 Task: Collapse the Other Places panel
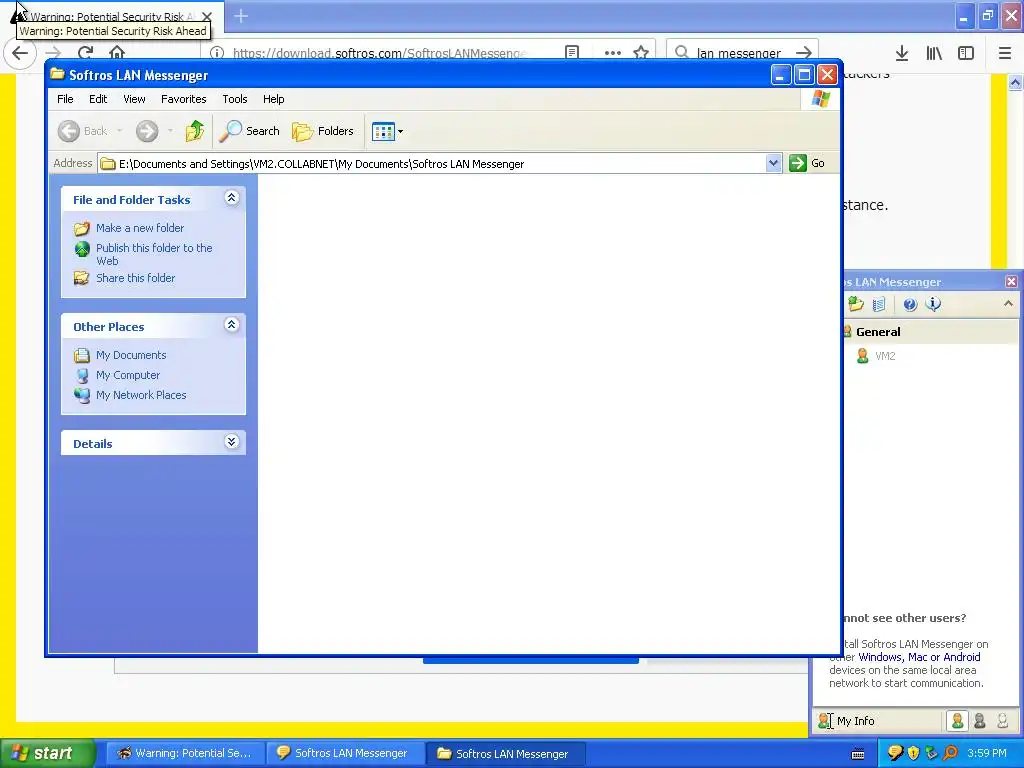tap(231, 325)
